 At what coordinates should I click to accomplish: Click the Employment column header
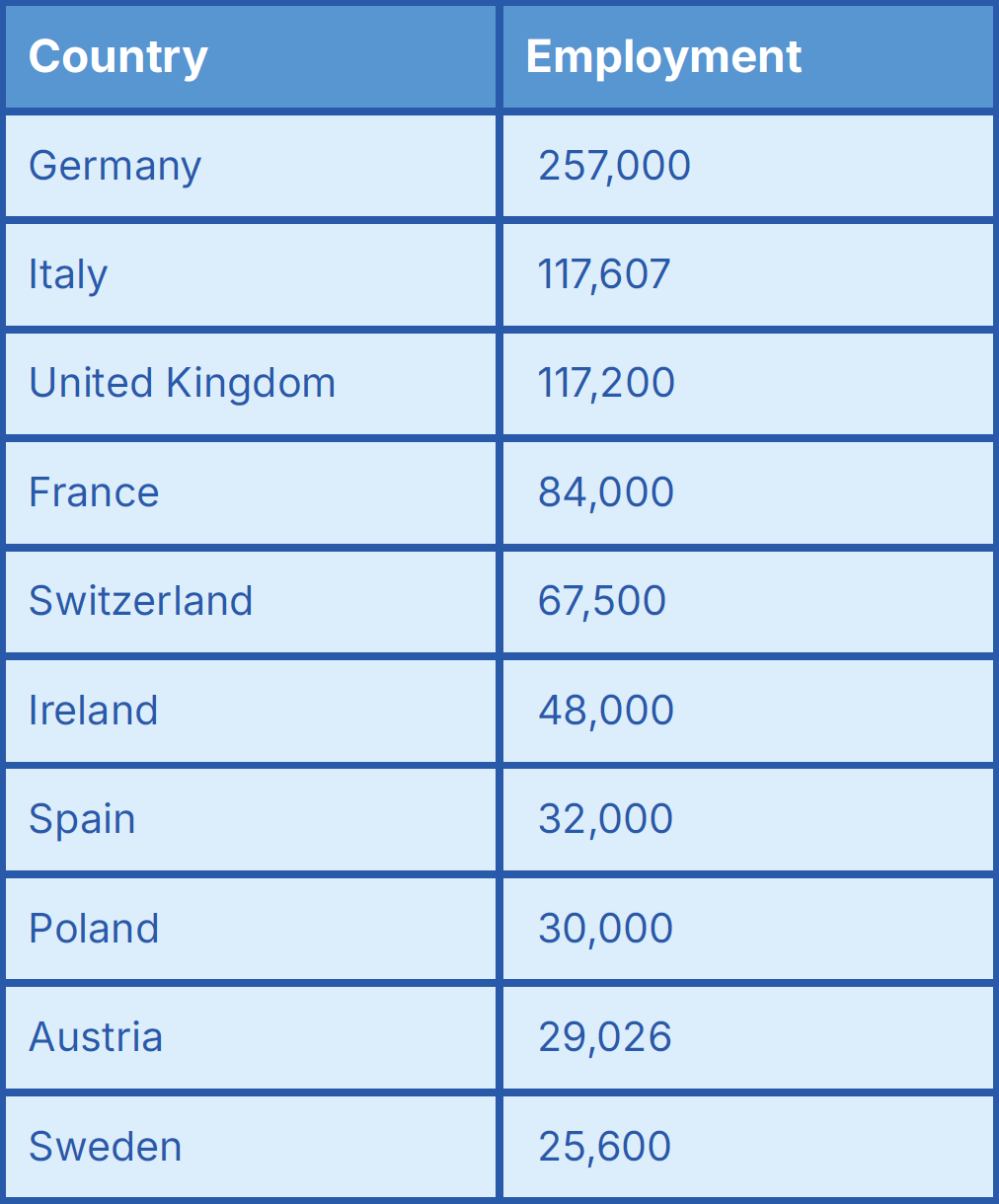pyautogui.click(x=663, y=57)
